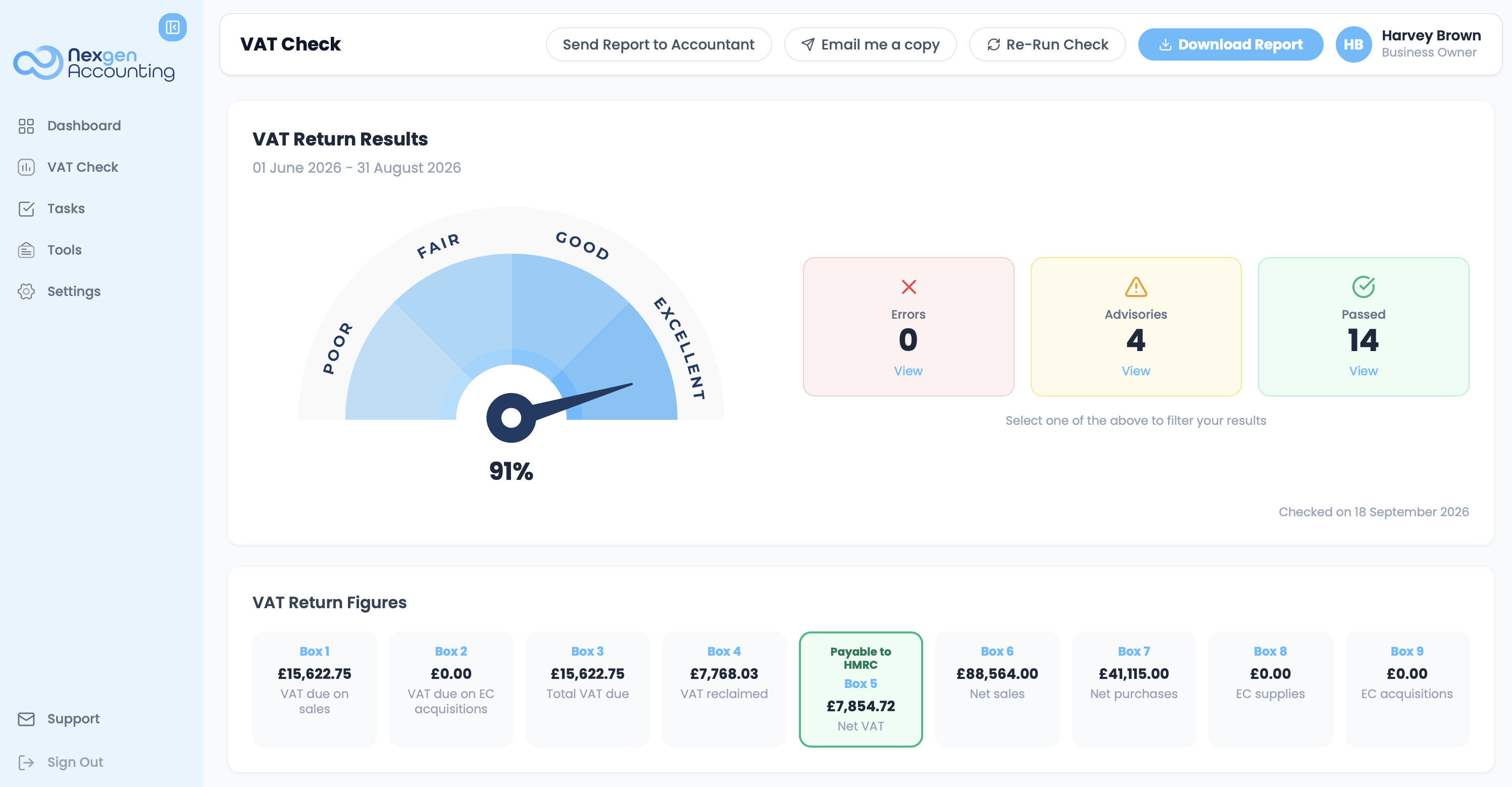
Task: View the Passed results
Action: [x=1363, y=371]
